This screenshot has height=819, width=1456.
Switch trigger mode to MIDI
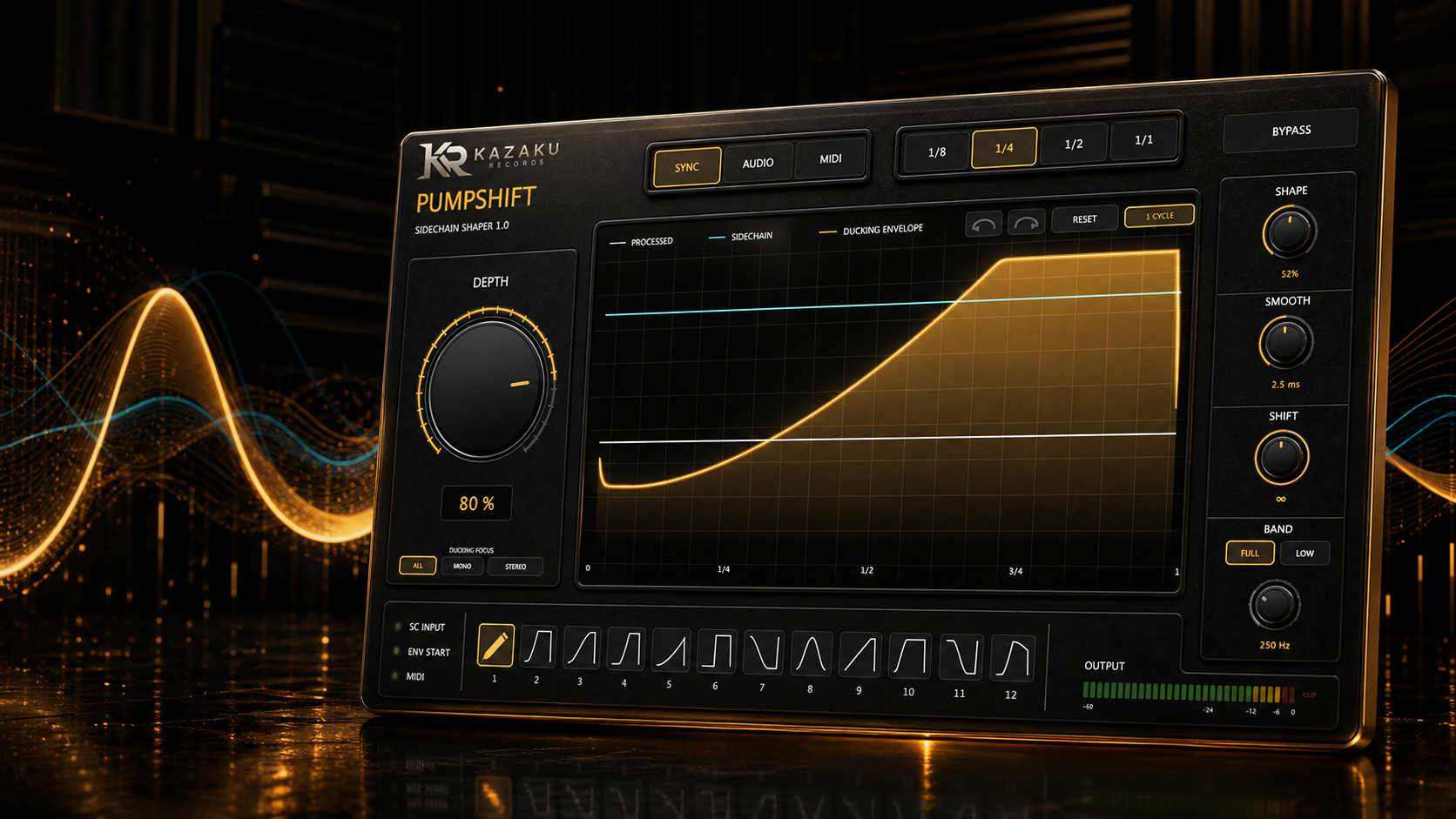(831, 158)
